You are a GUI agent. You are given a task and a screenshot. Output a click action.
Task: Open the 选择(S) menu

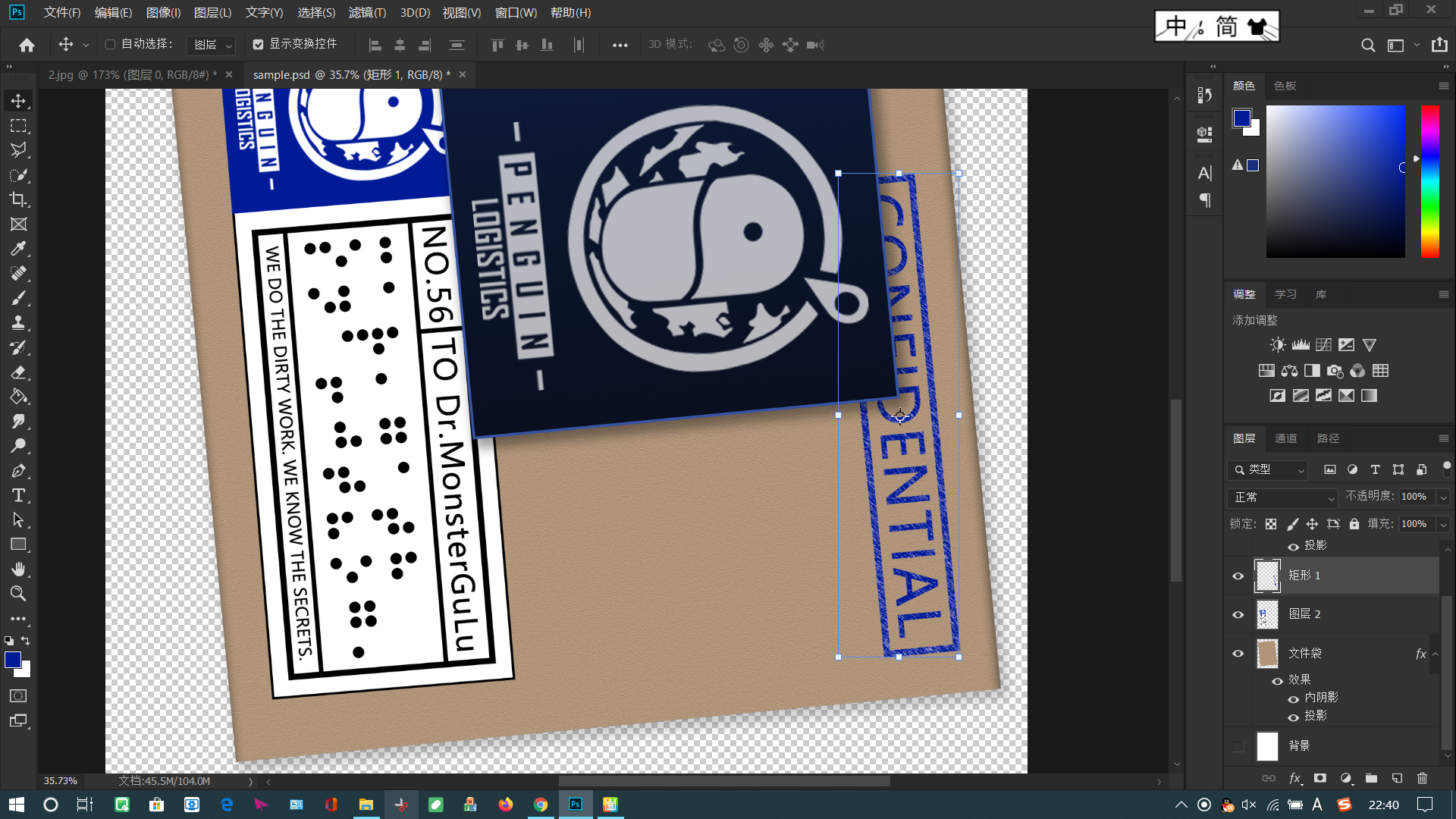(x=316, y=13)
